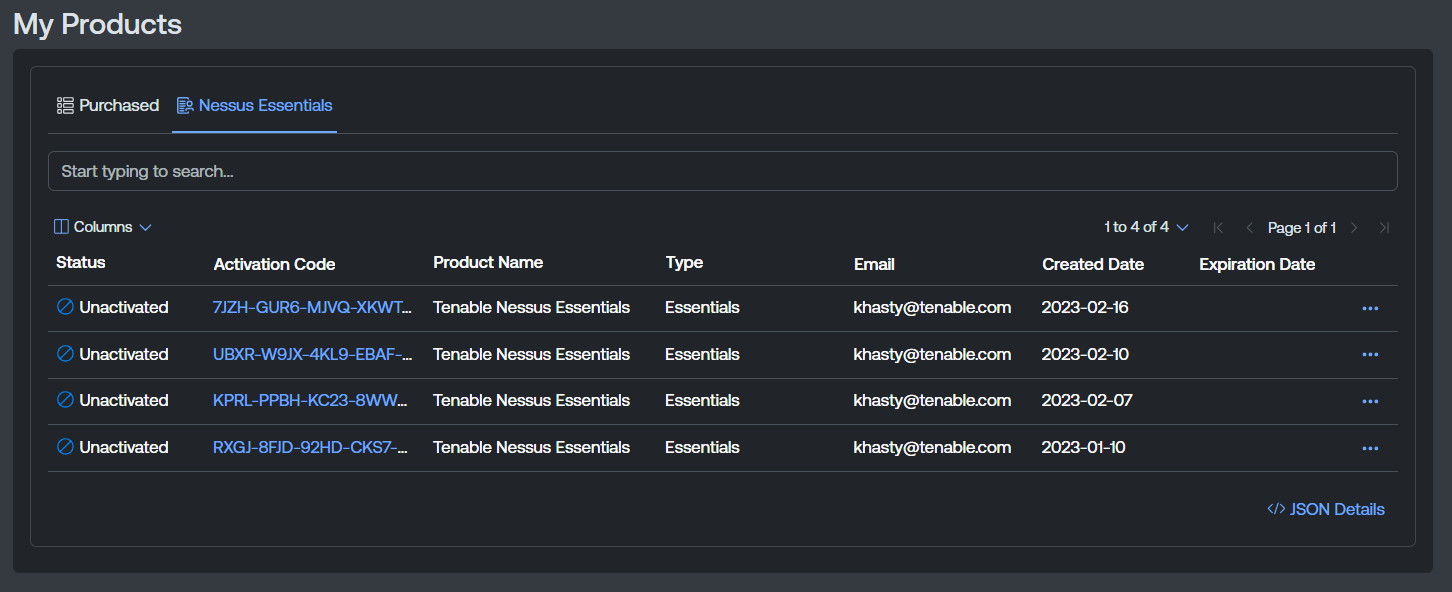Click khasty@tenable.com in the 2023-02-16 row
This screenshot has height=592, width=1452.
pos(932,307)
